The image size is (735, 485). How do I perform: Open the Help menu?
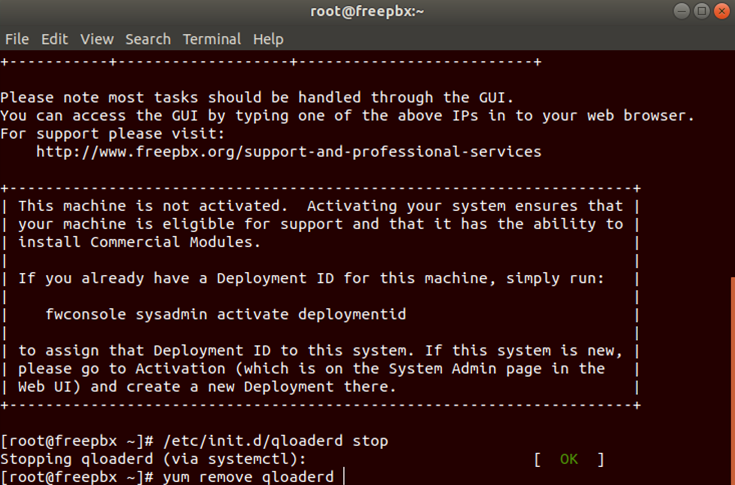click(x=268, y=39)
